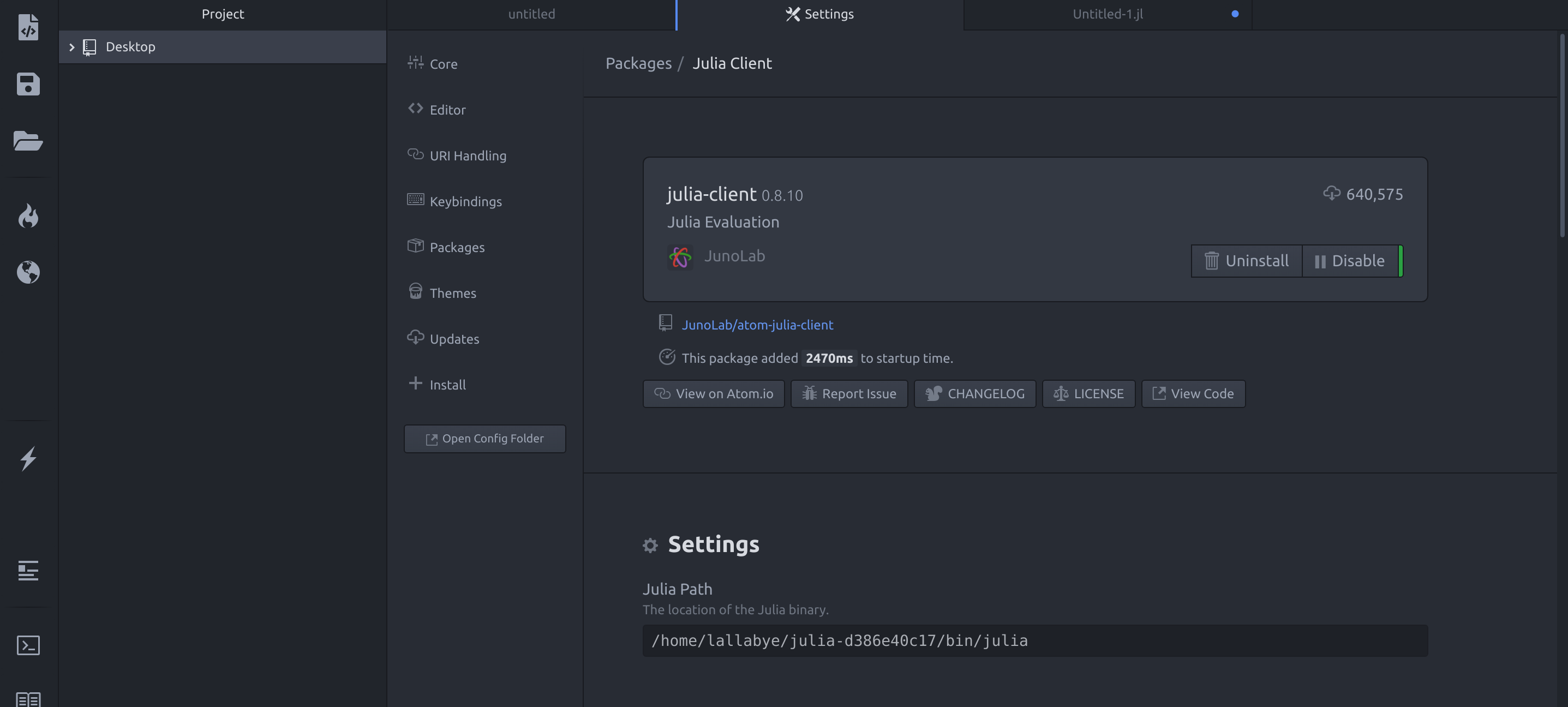Open the Themes settings section
Viewport: 1568px width, 707px height.
point(452,293)
